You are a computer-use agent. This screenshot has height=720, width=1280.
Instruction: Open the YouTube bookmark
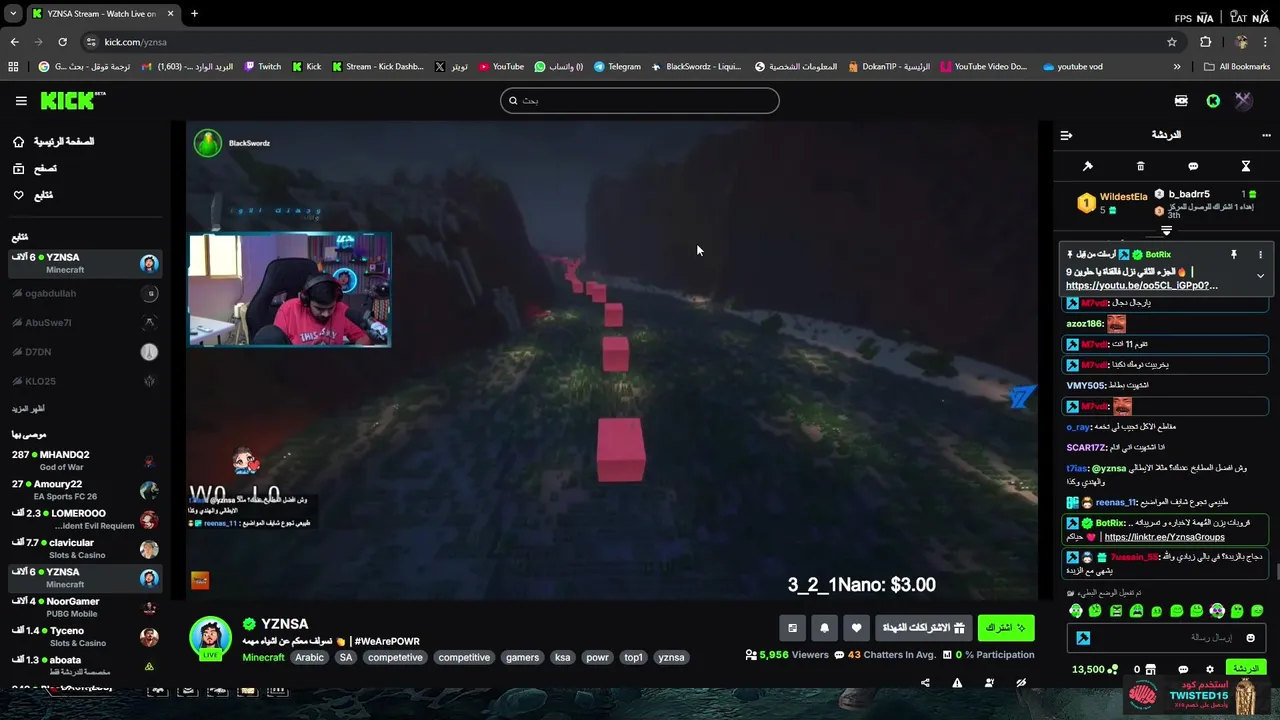[501, 67]
